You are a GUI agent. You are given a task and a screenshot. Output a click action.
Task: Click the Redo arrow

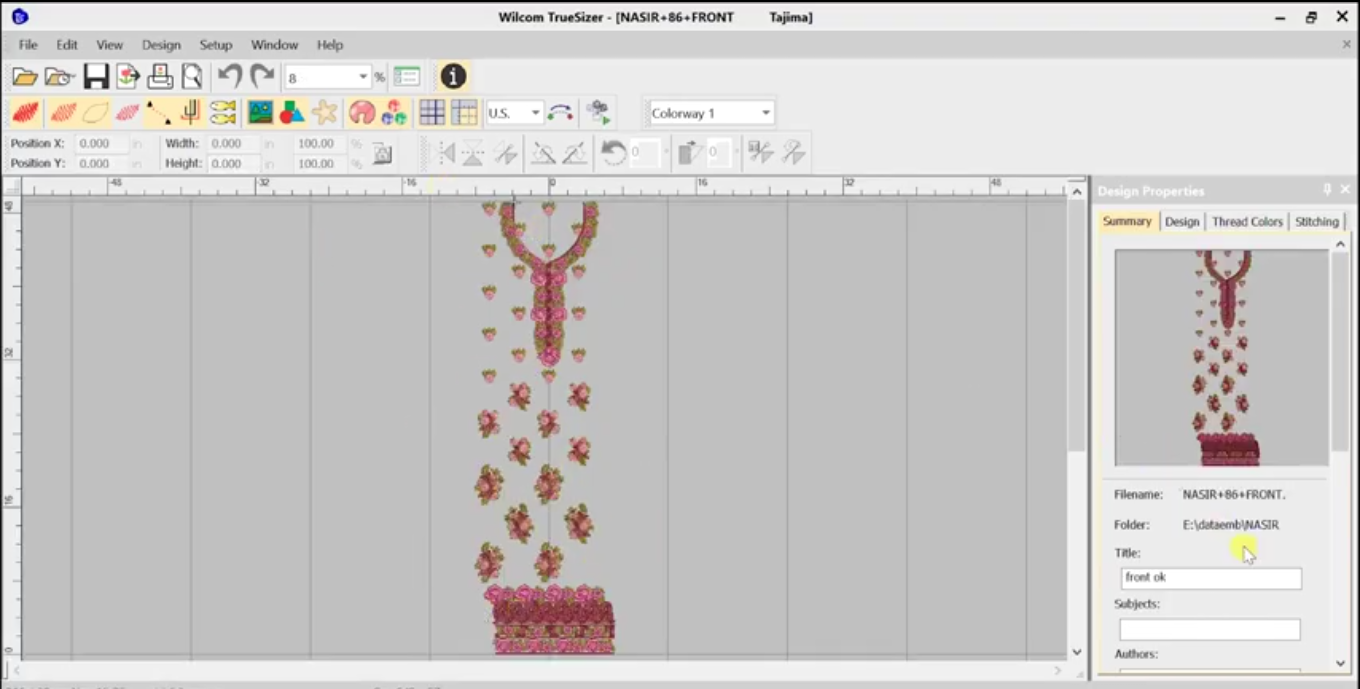[262, 76]
